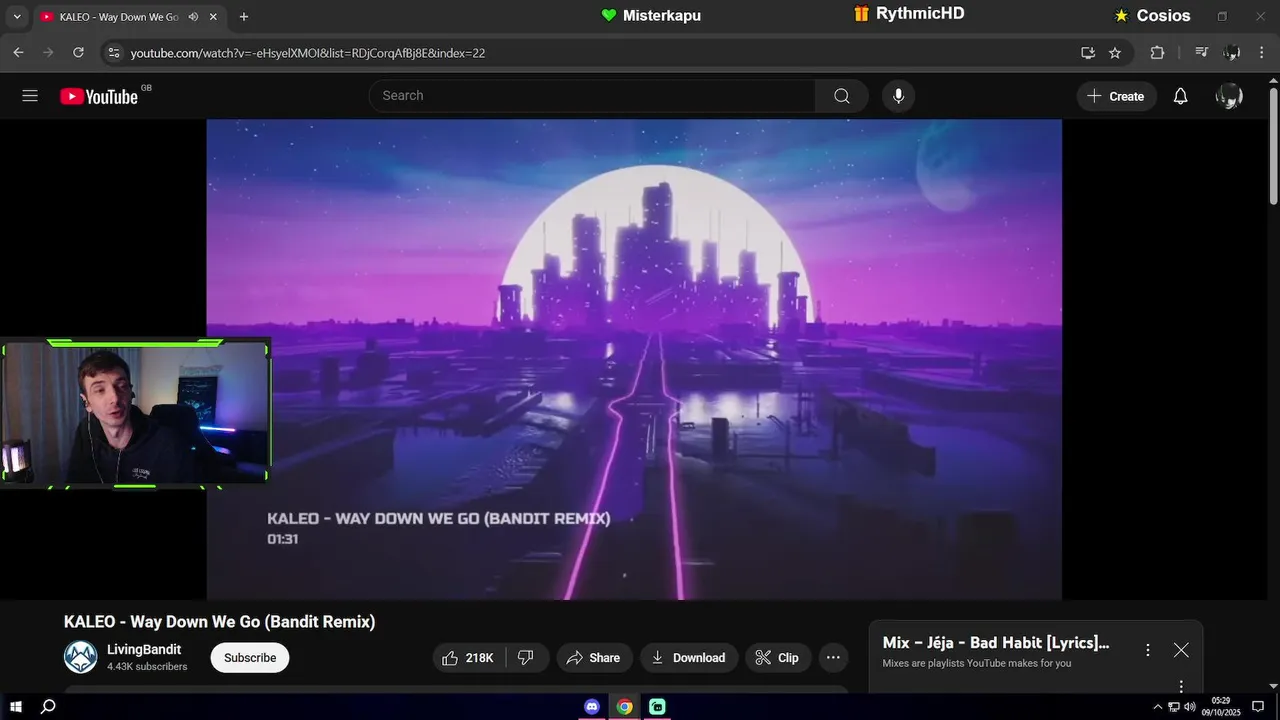Click the Create button

tap(1116, 96)
